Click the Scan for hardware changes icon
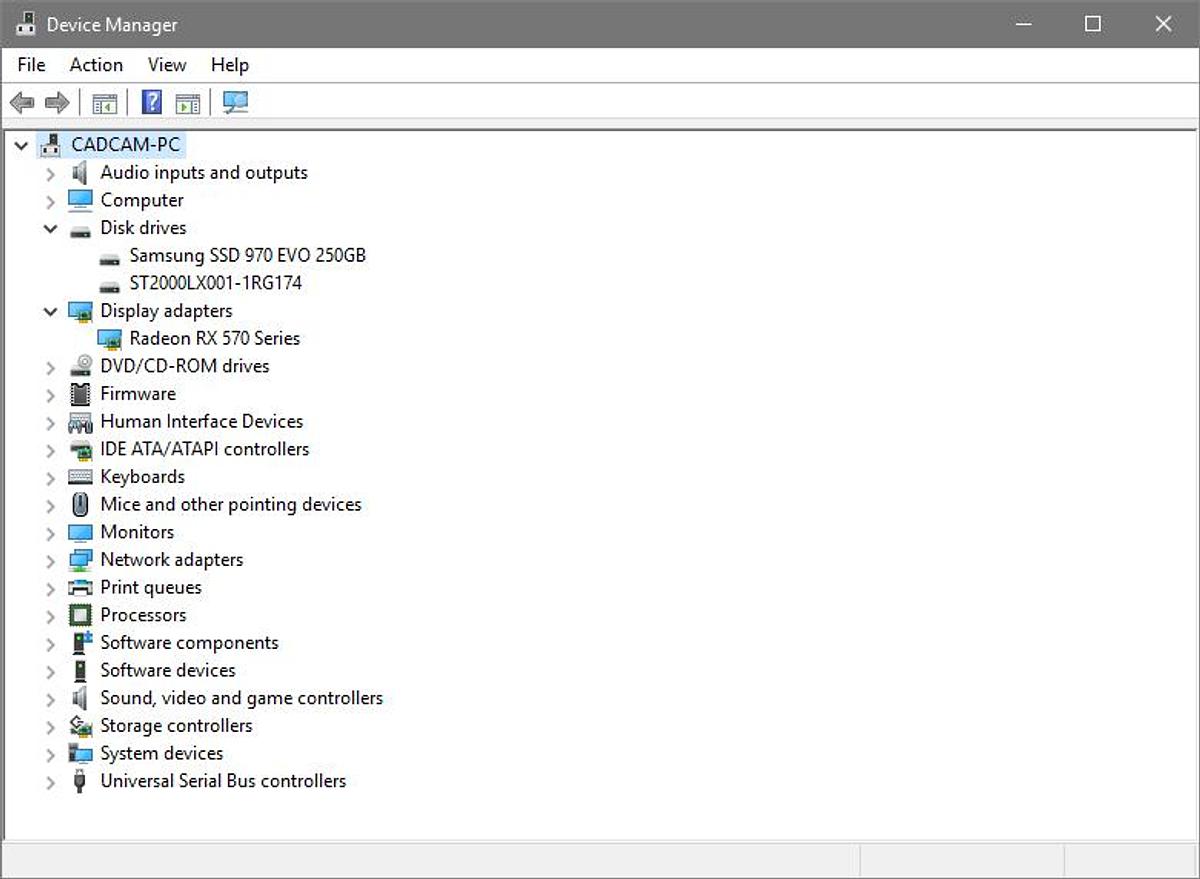This screenshot has height=879, width=1200. coord(236,102)
